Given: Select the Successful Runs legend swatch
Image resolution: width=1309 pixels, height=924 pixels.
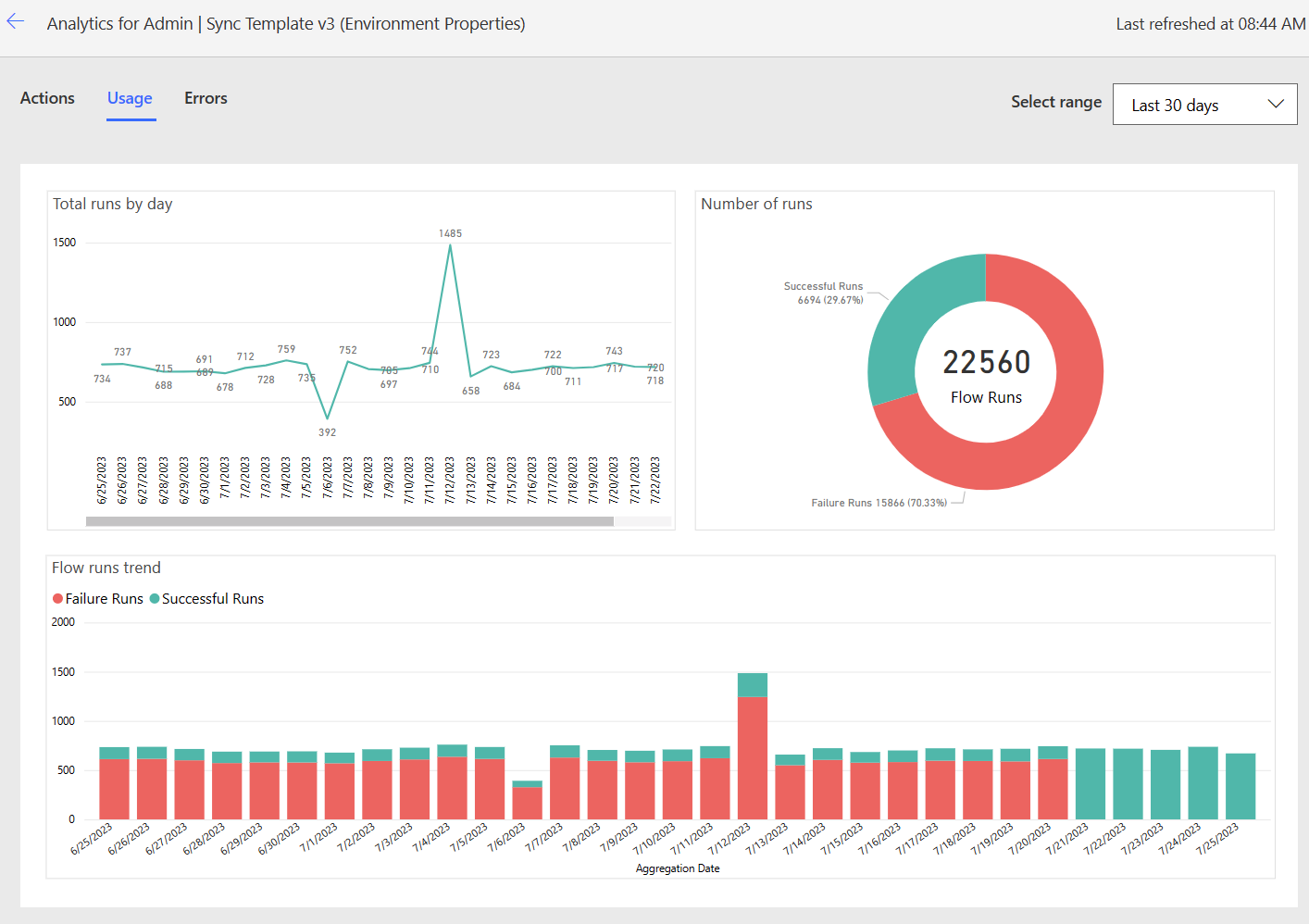Looking at the screenshot, I should click(156, 598).
